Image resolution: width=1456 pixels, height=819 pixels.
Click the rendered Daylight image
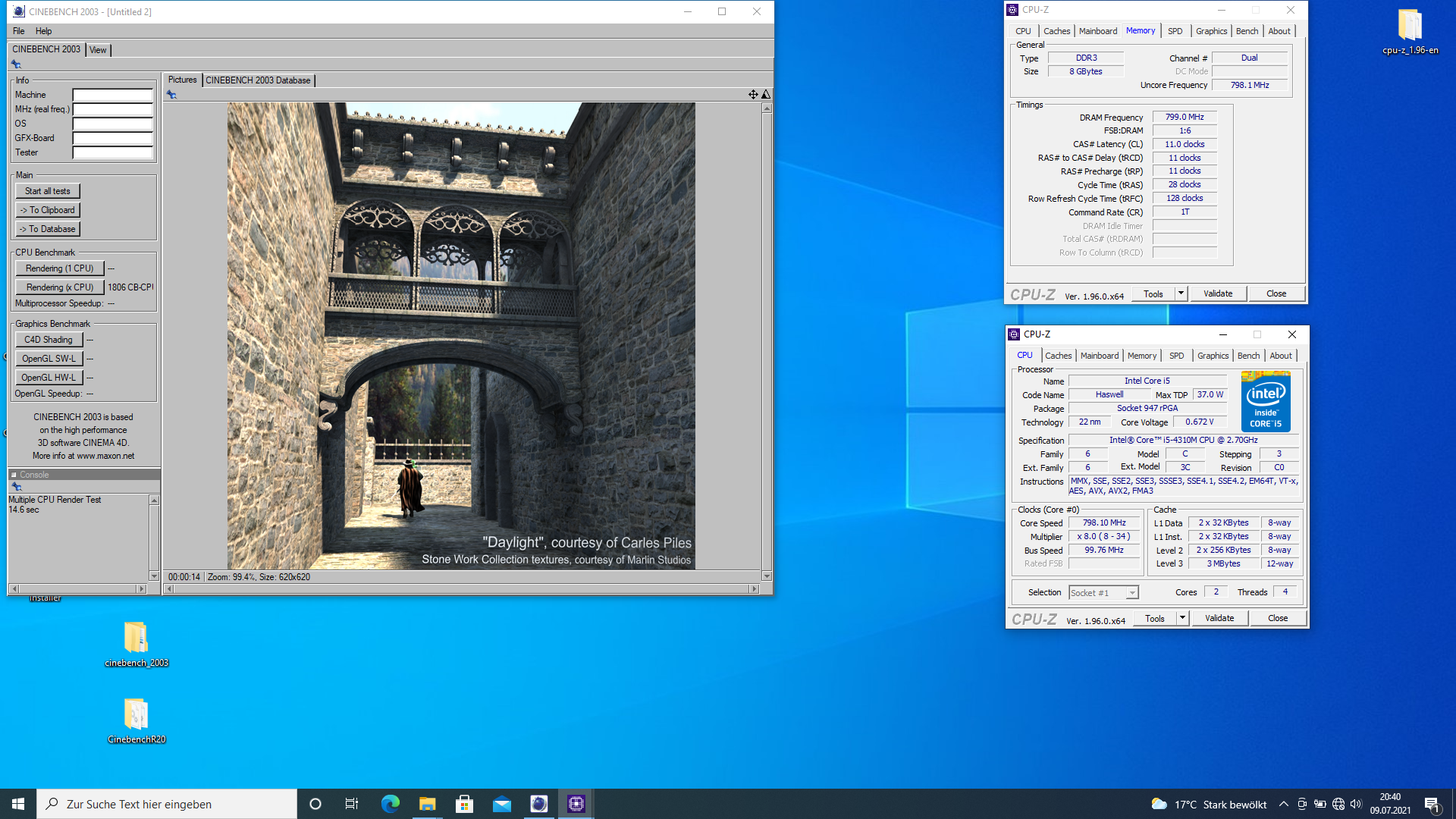[461, 336]
